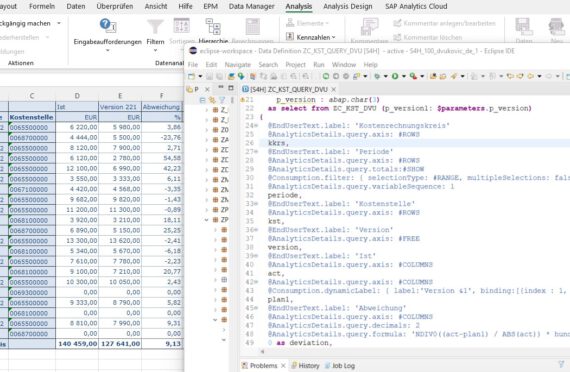Switch to the History tab
Image resolution: width=570 pixels, height=372 pixels.
click(x=305, y=365)
